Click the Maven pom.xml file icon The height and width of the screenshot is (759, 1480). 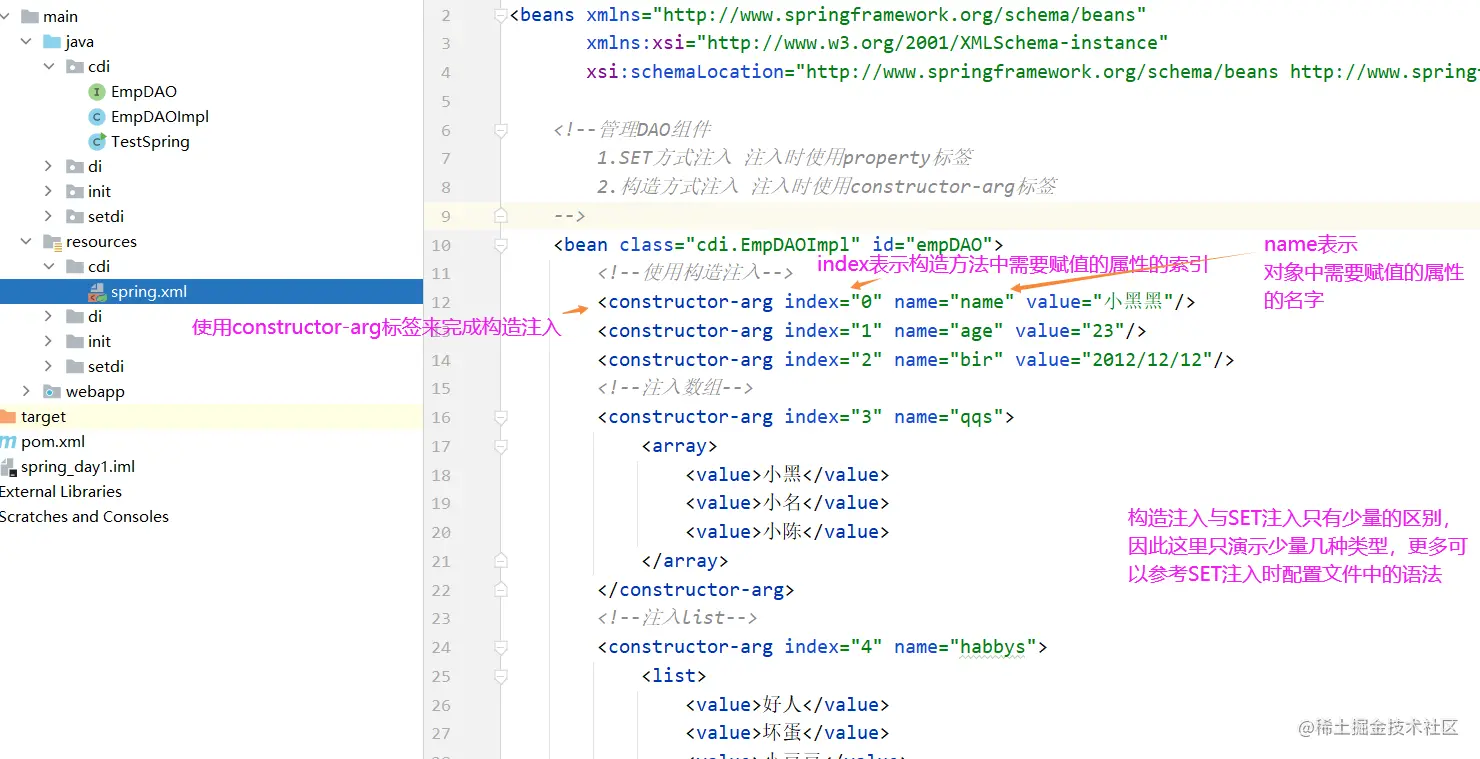click(x=8, y=442)
